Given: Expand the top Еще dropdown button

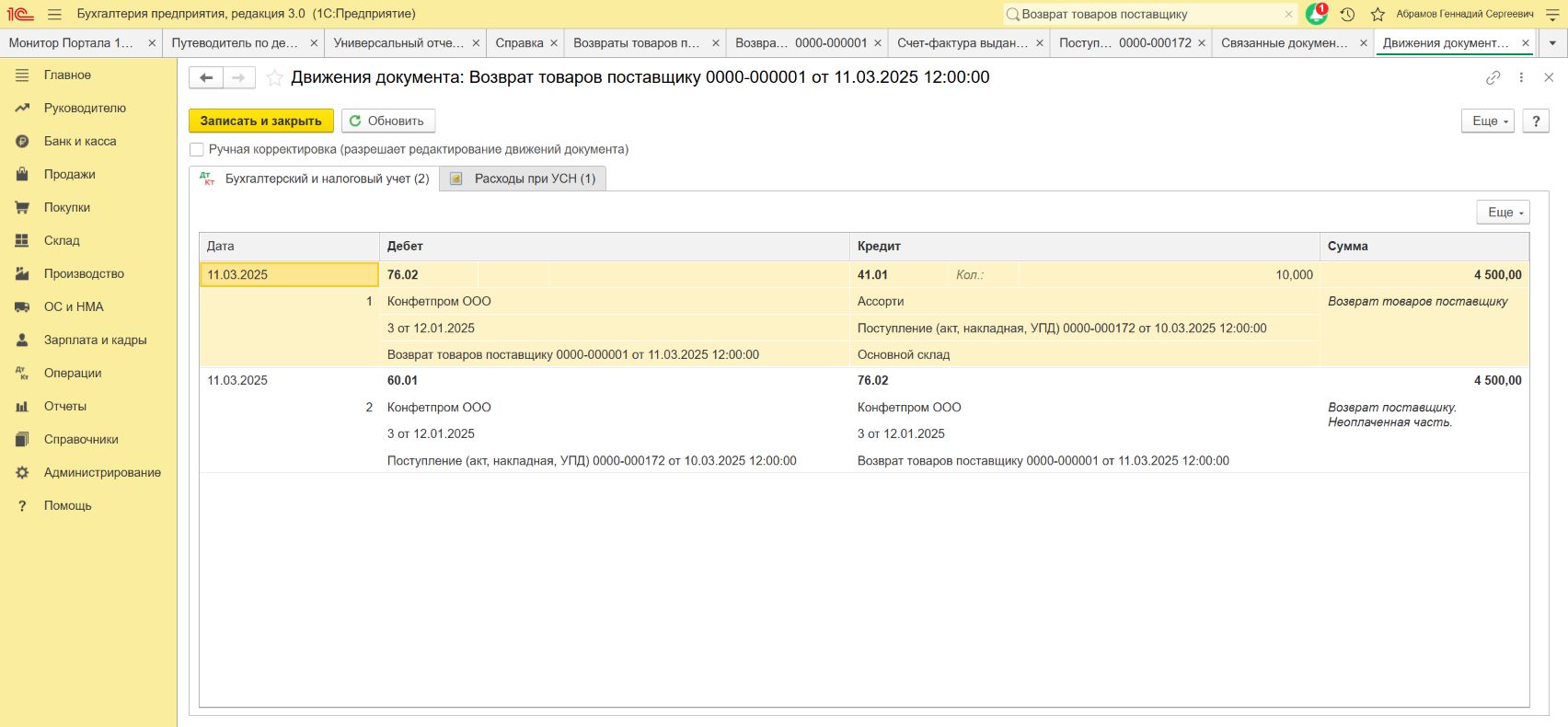Looking at the screenshot, I should point(1487,121).
